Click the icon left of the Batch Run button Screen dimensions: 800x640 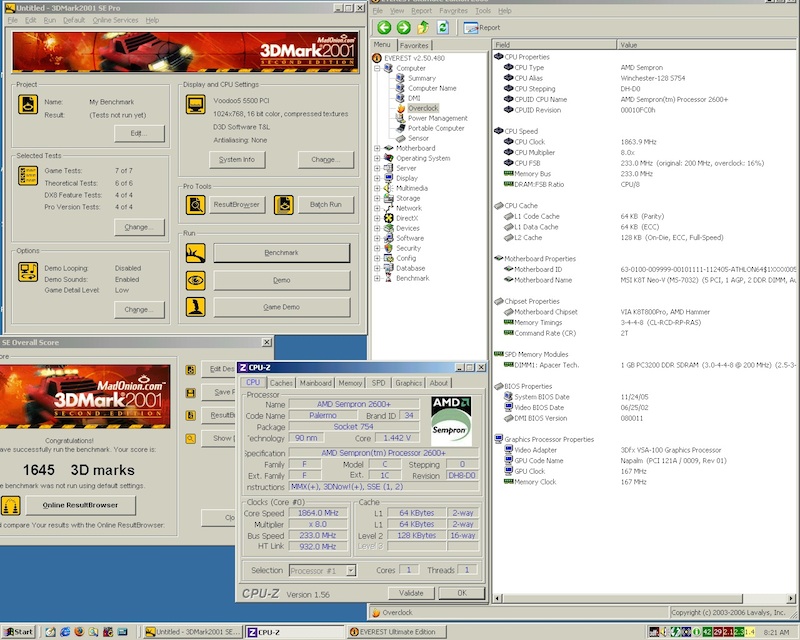tap(284, 205)
